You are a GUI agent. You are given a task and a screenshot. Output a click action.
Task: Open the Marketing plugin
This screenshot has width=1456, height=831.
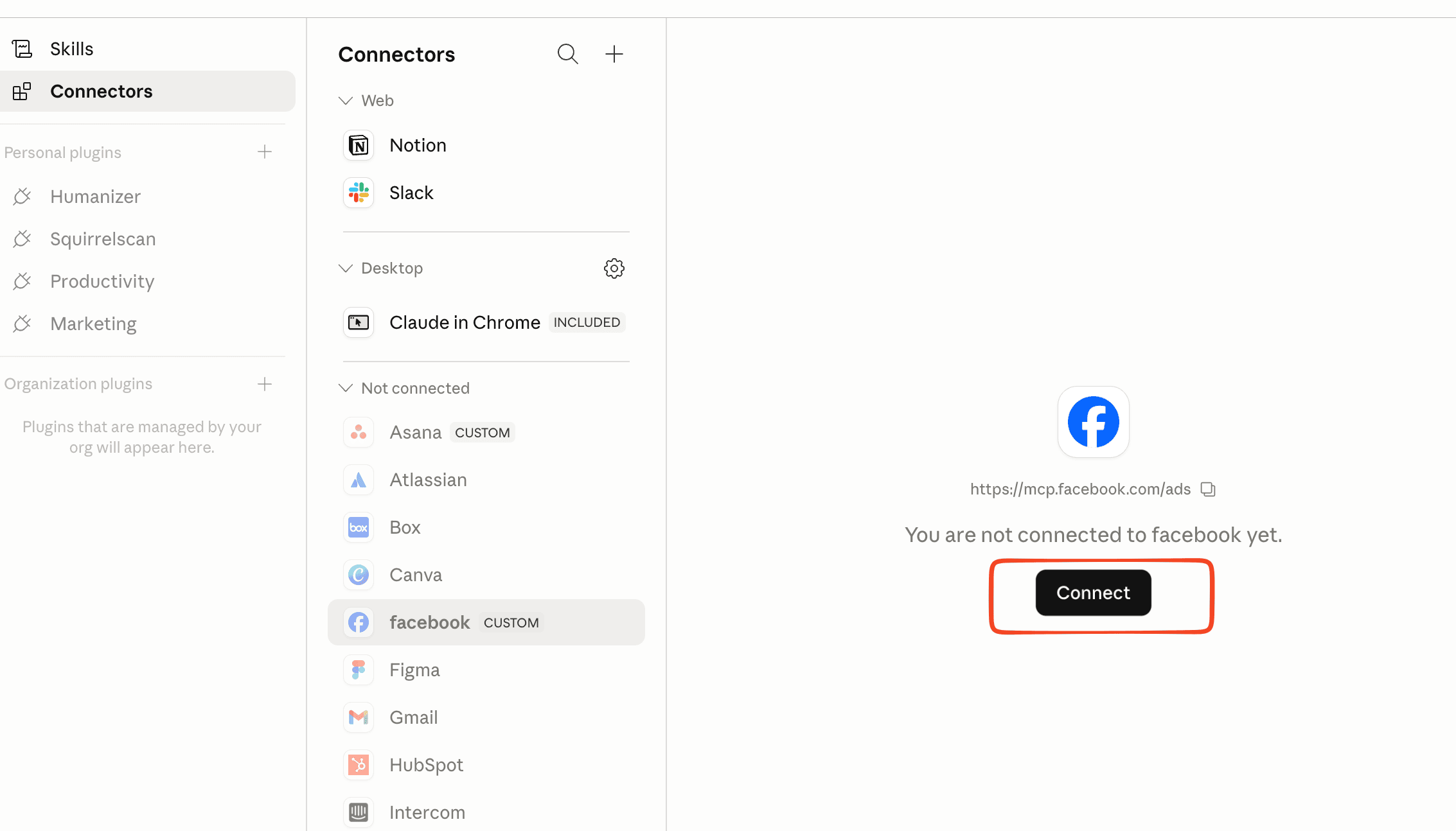coord(143,324)
